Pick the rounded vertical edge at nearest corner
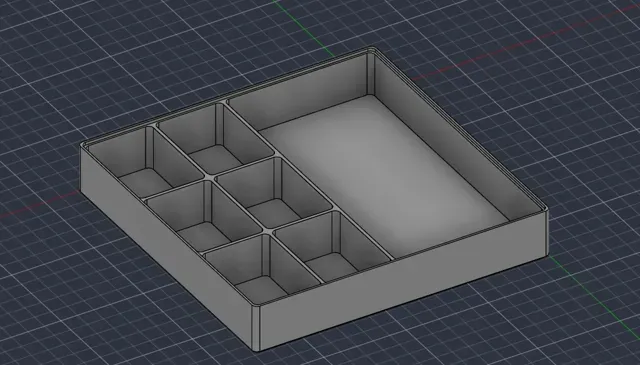Image resolution: width=640 pixels, height=365 pixels. click(256, 329)
